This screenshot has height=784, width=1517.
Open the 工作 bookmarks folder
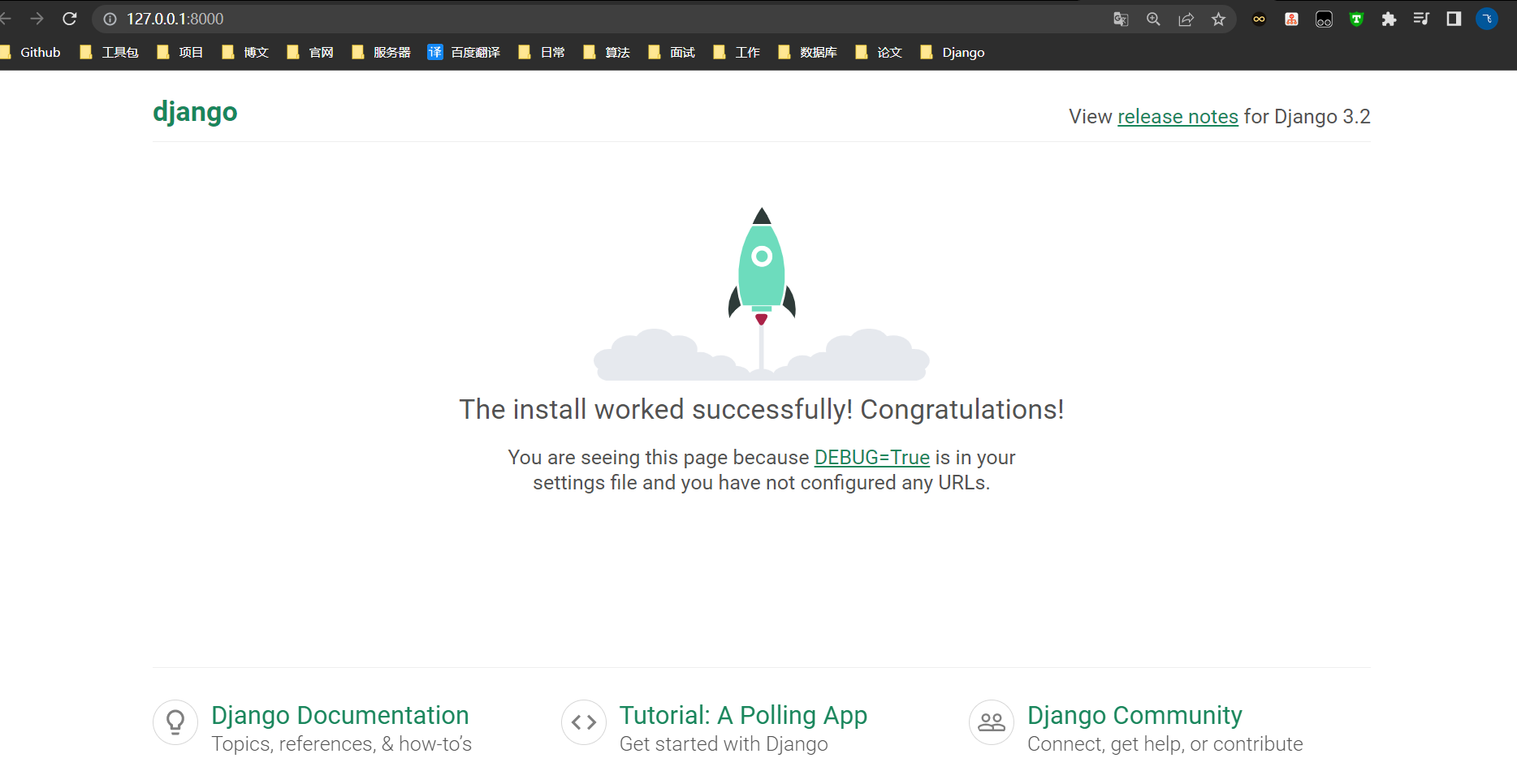[x=737, y=52]
